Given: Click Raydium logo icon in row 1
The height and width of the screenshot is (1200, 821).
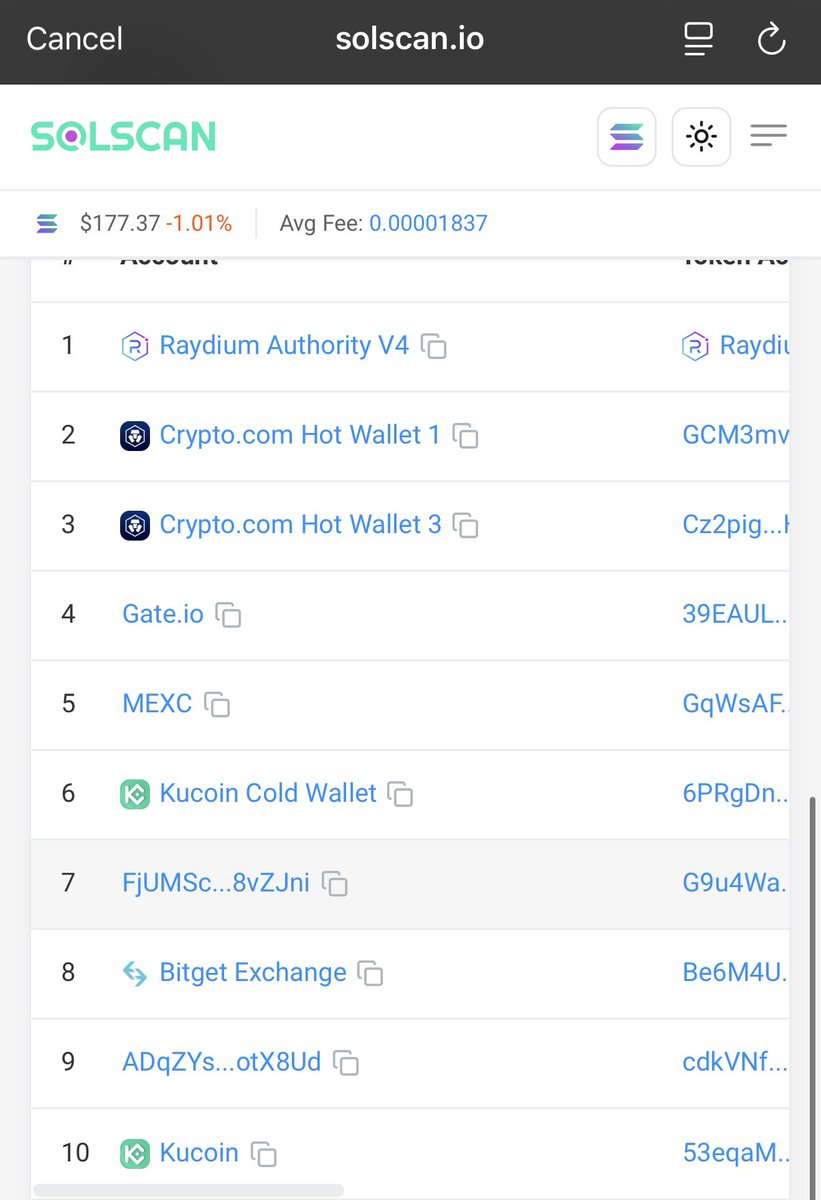Looking at the screenshot, I should (135, 346).
